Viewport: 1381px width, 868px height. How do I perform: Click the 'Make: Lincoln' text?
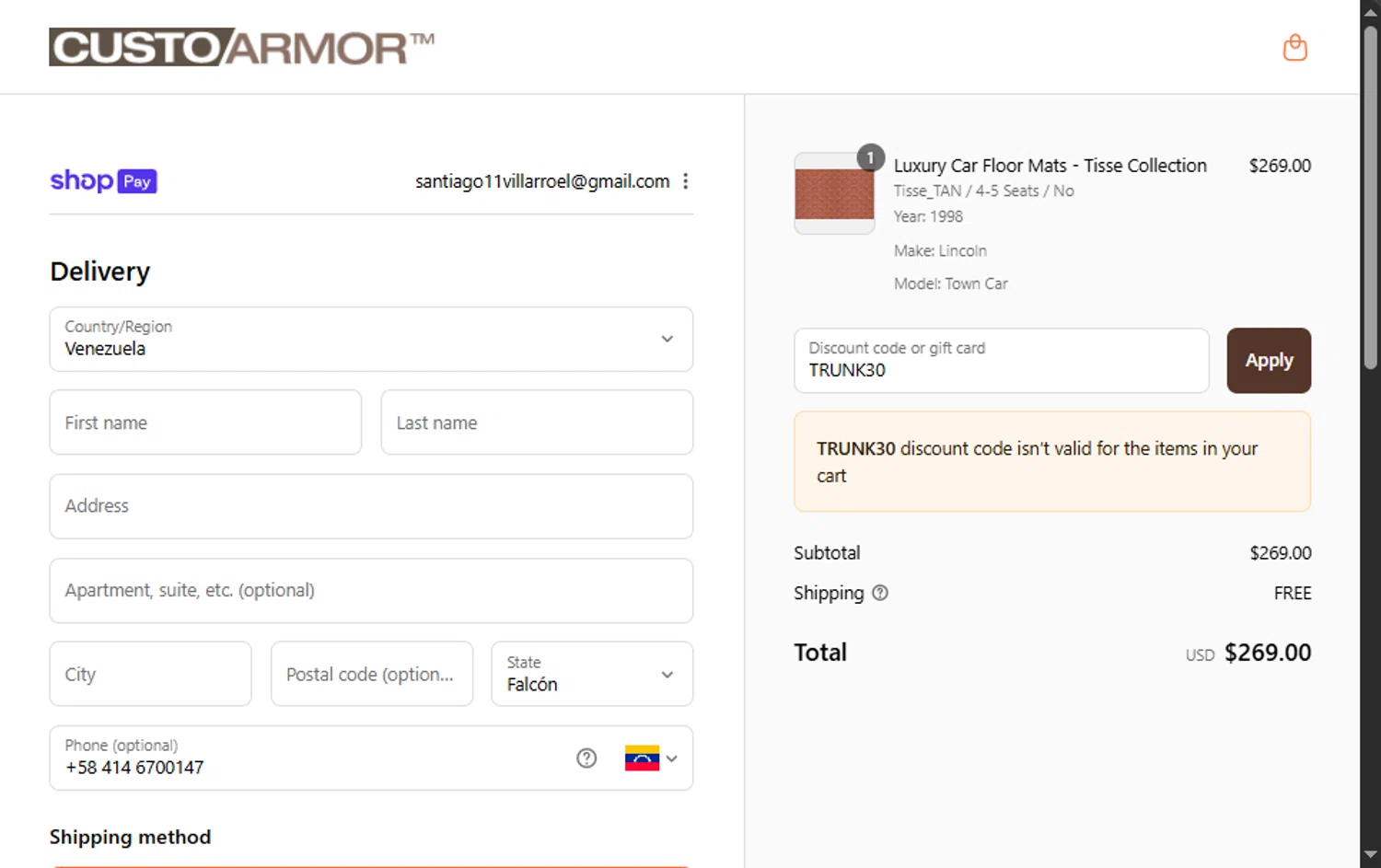pos(939,250)
